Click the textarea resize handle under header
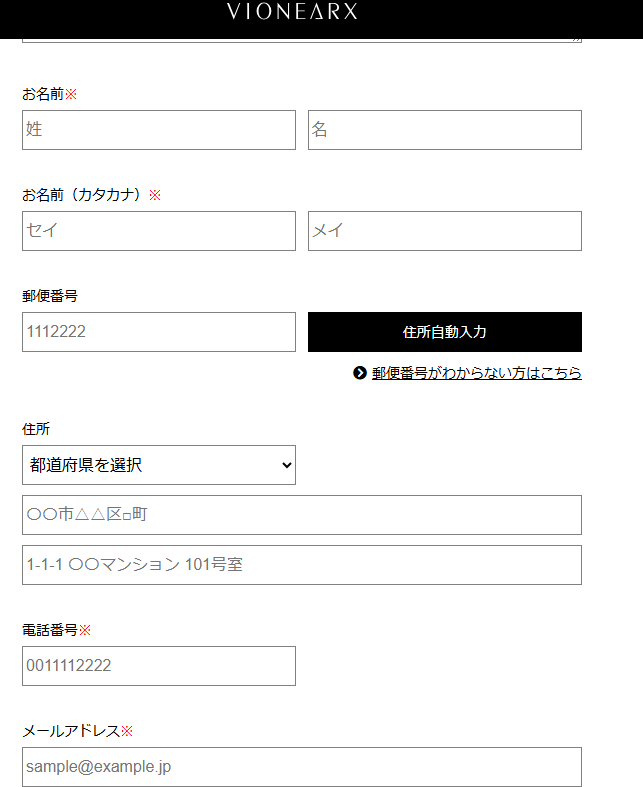This screenshot has height=787, width=643. 576,39
